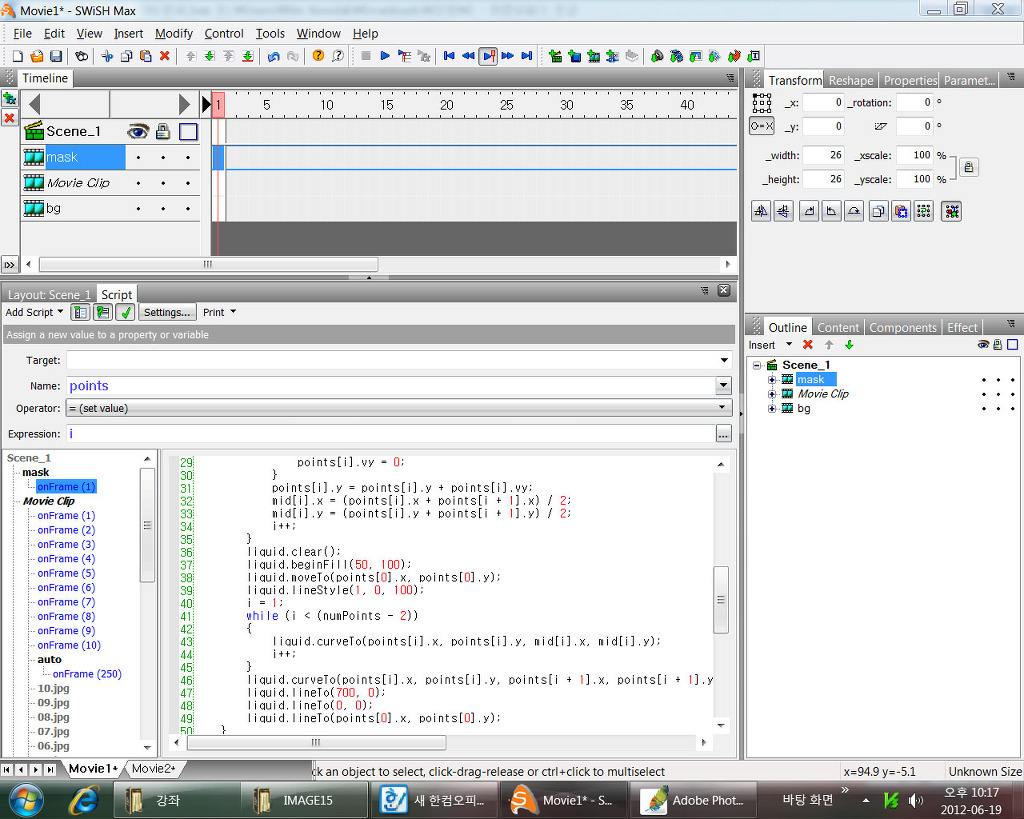Delete the timeline row with the red X
Image resolution: width=1024 pixels, height=819 pixels.
click(x=9, y=118)
